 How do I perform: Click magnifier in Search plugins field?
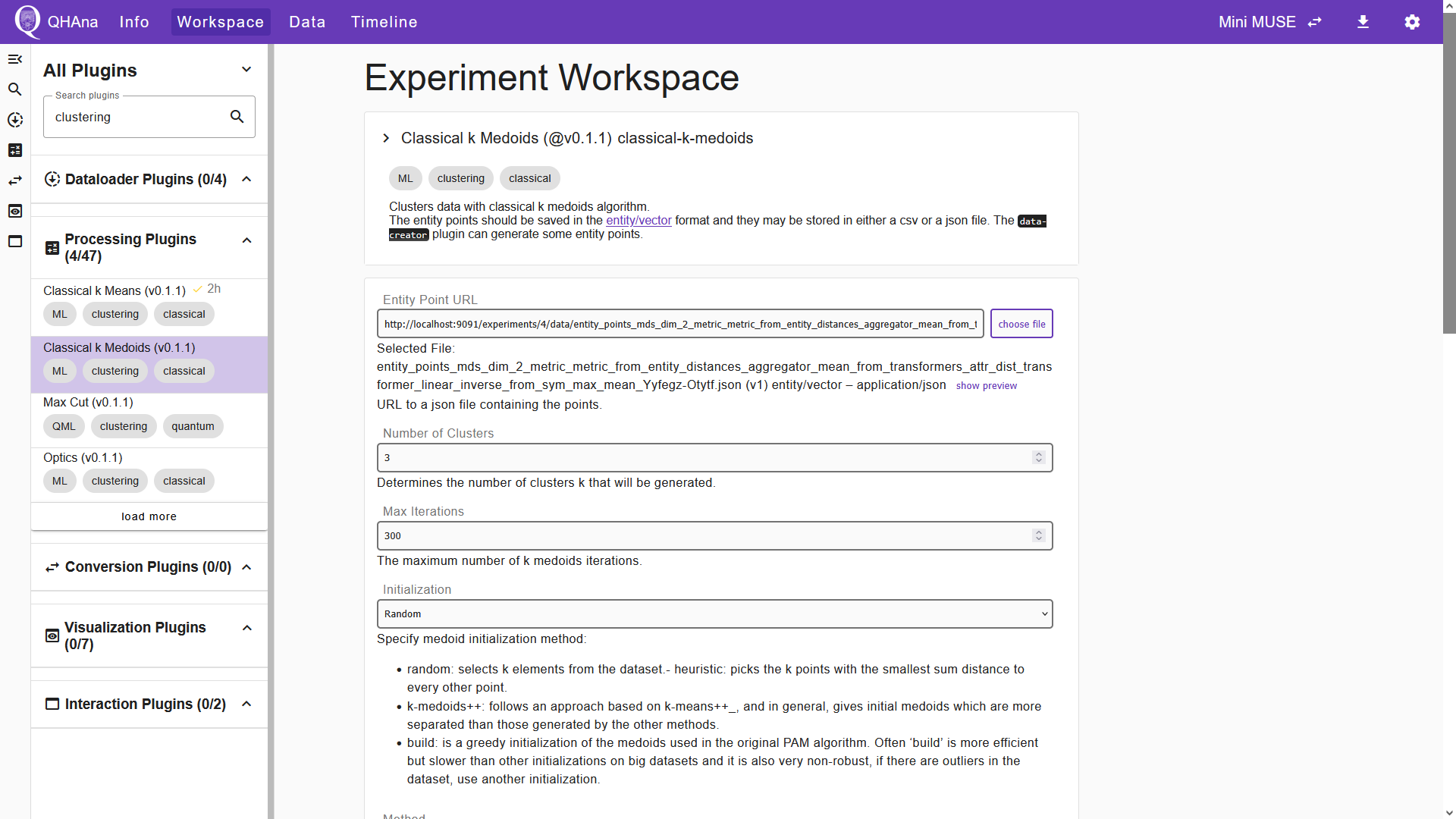tap(237, 117)
